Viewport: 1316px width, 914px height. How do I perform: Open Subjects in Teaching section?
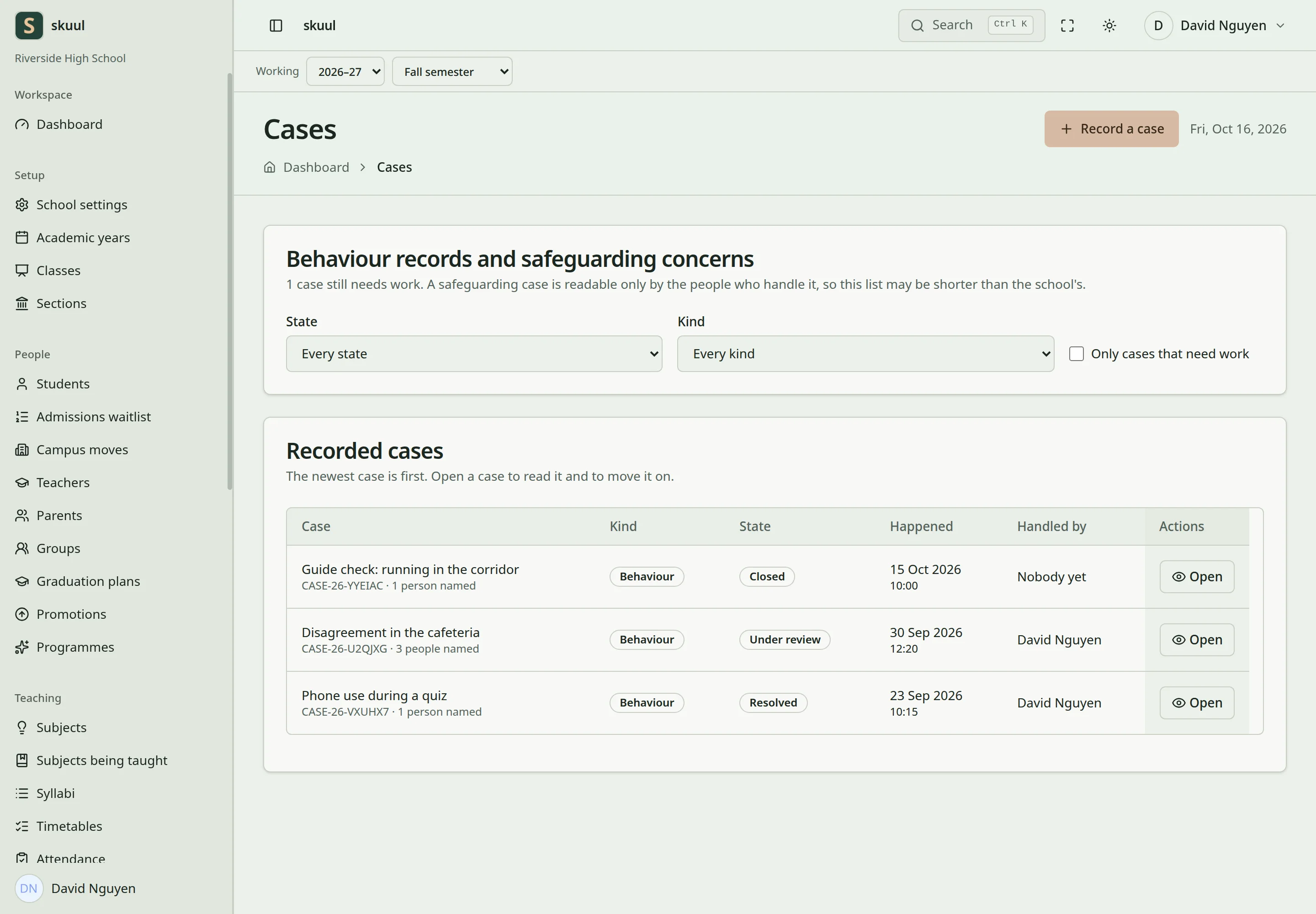tap(50, 727)
